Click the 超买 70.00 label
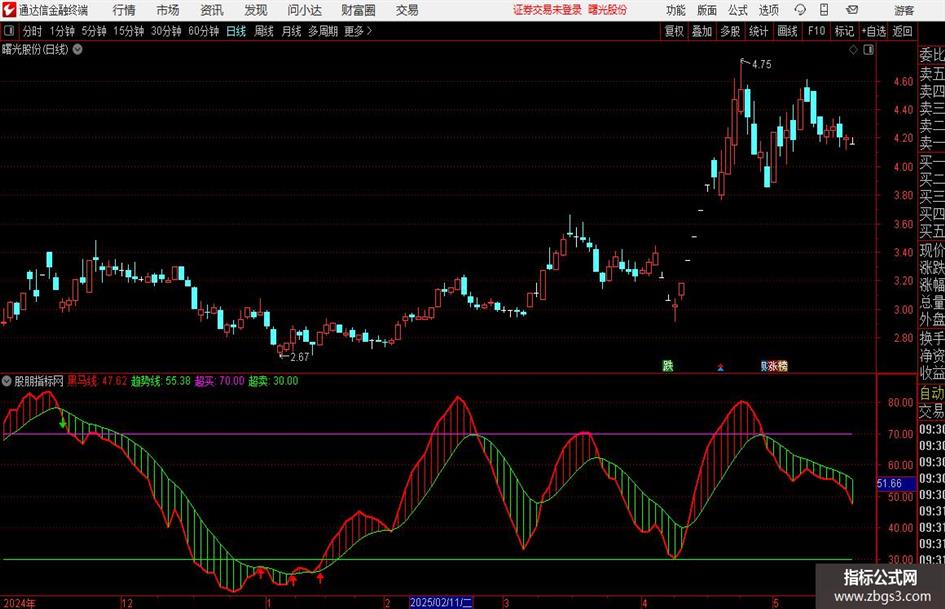945x609 pixels. tap(219, 380)
